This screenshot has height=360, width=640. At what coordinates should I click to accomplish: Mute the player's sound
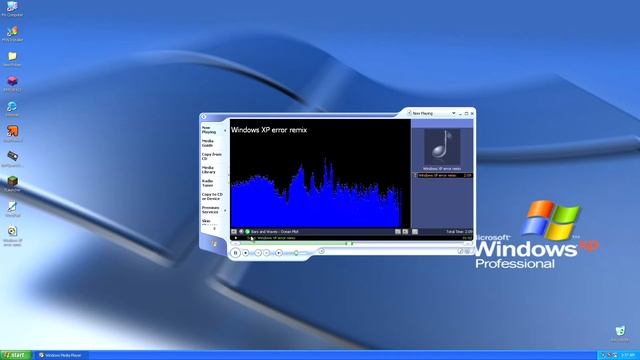279,253
